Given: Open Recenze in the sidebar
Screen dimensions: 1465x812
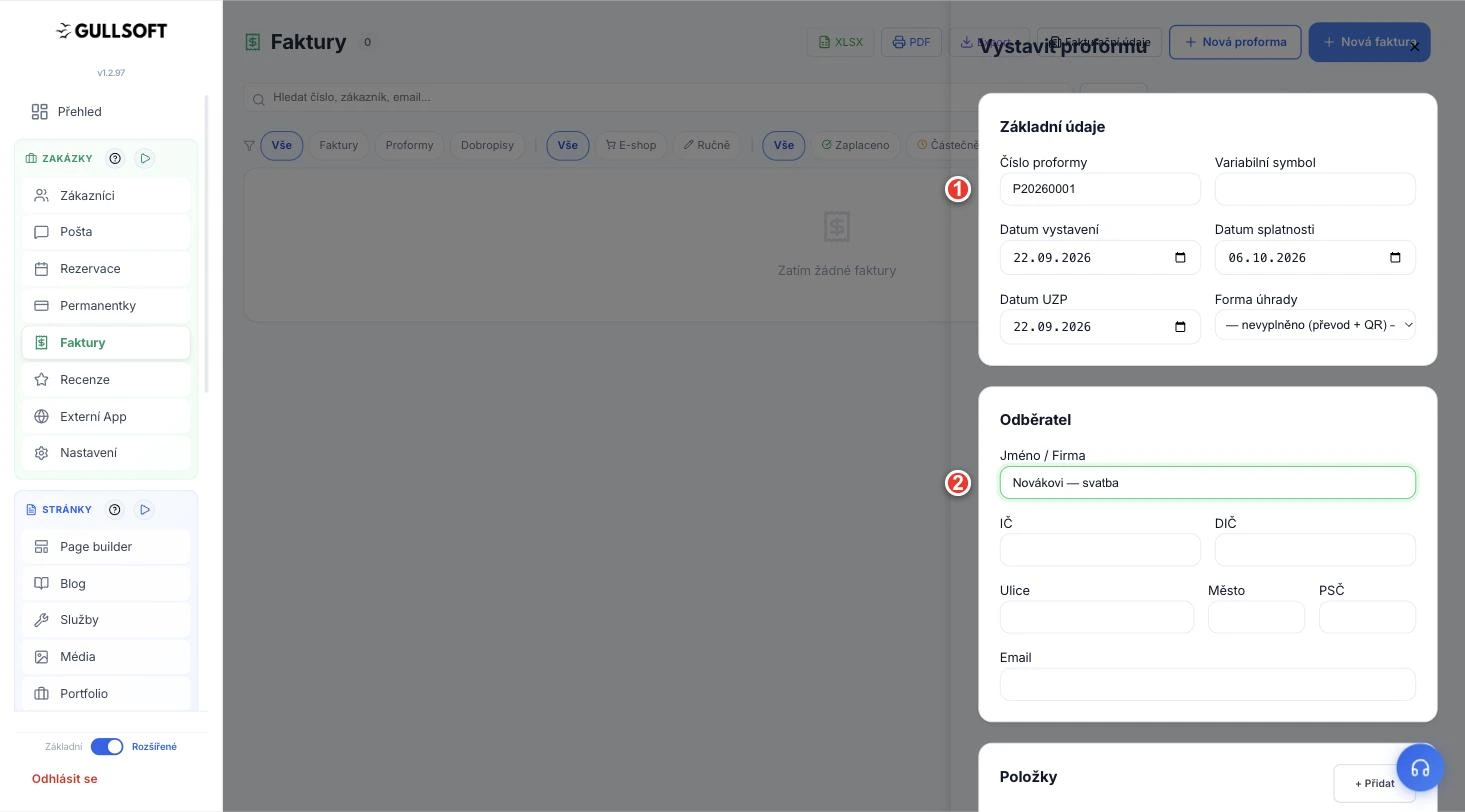Looking at the screenshot, I should click(106, 380).
